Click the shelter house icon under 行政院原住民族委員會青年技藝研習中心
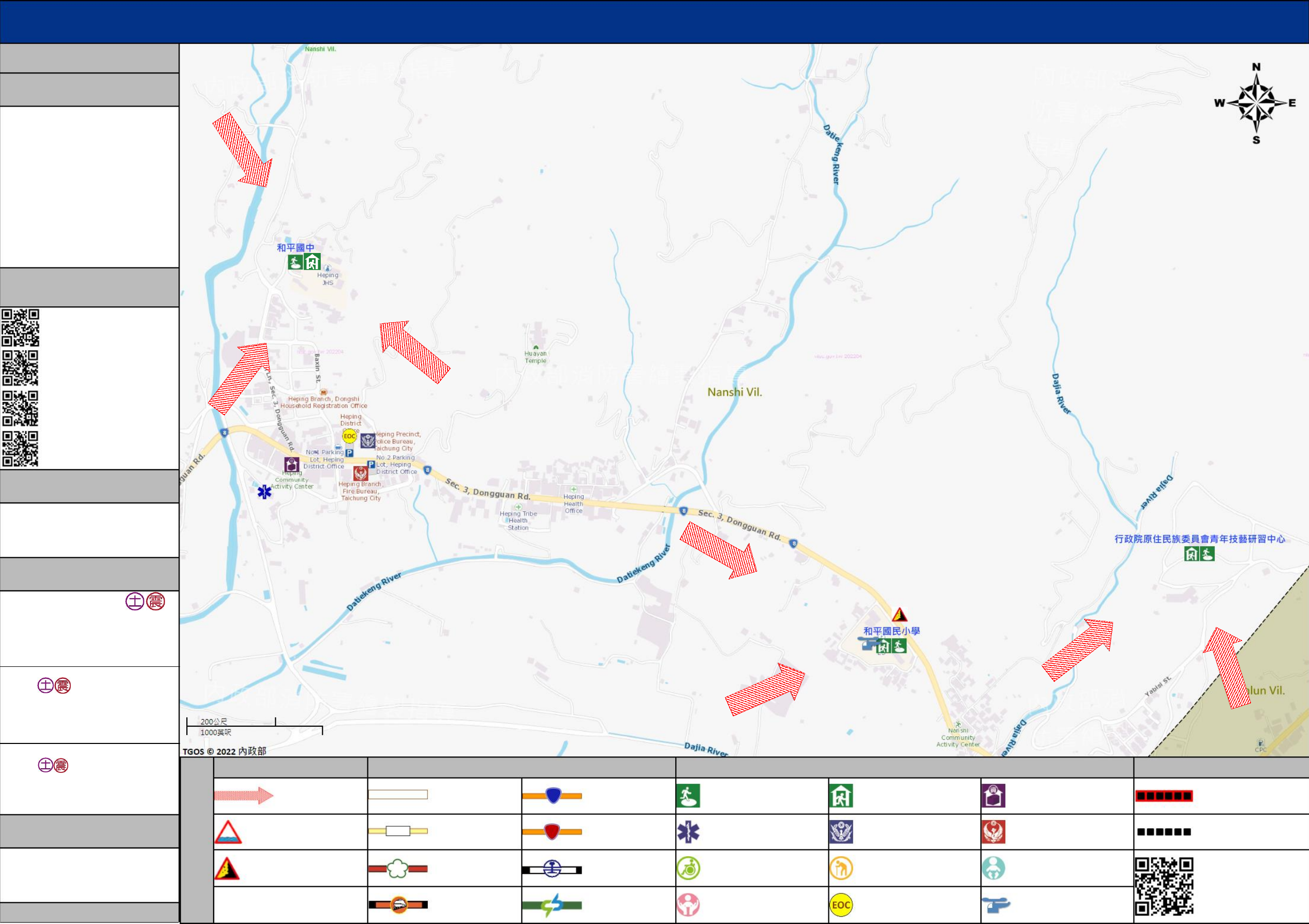 coord(1192,554)
